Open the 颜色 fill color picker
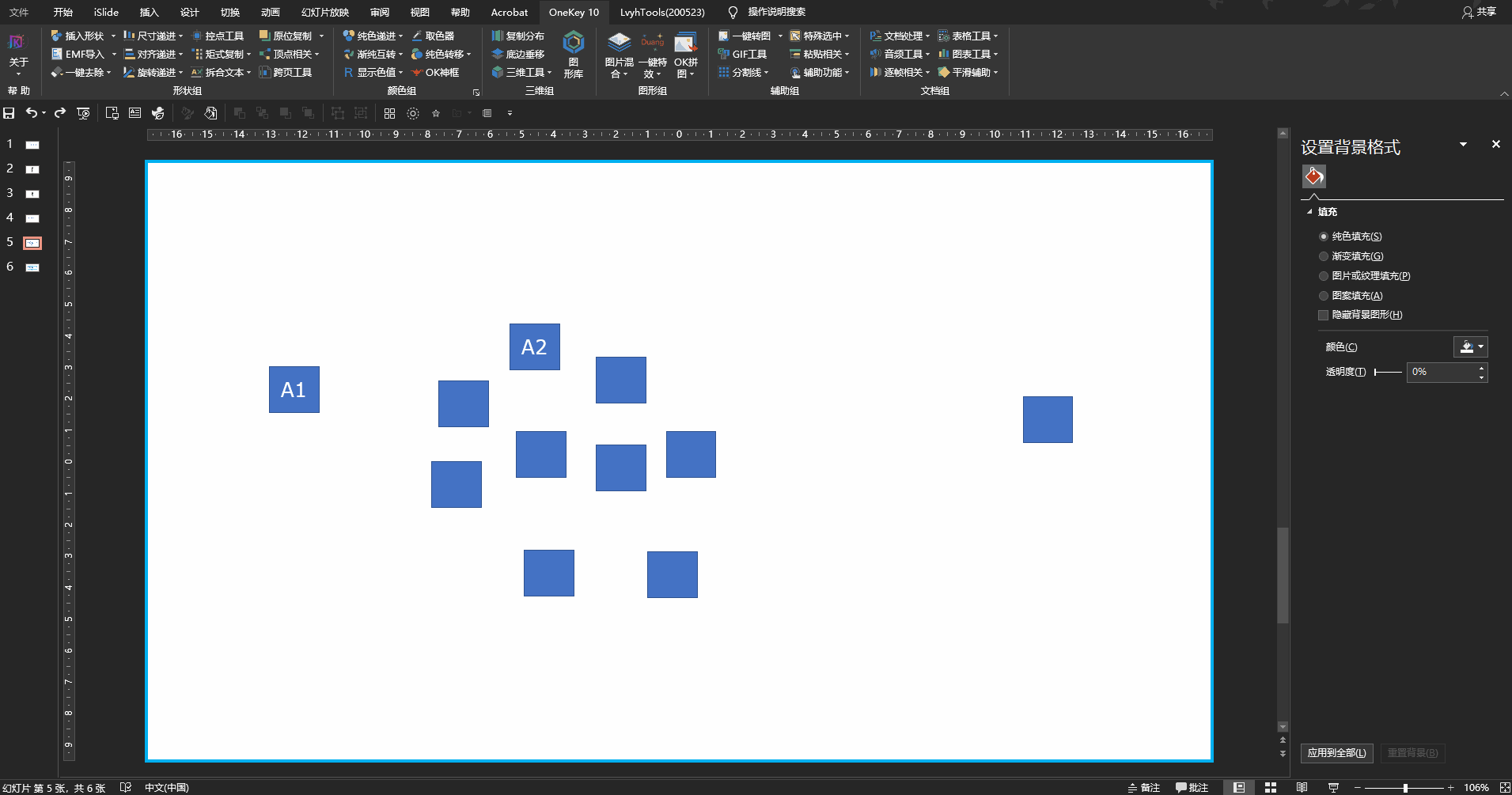Screen dimensions: 1512x795 1470,346
